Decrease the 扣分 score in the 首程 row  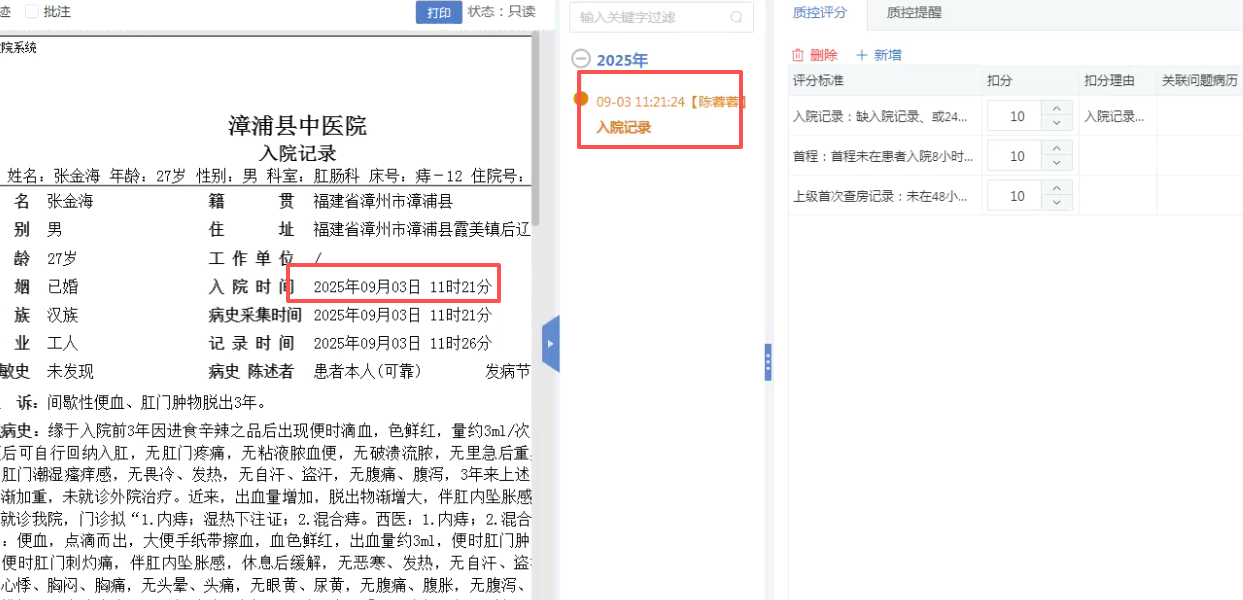(x=1057, y=163)
